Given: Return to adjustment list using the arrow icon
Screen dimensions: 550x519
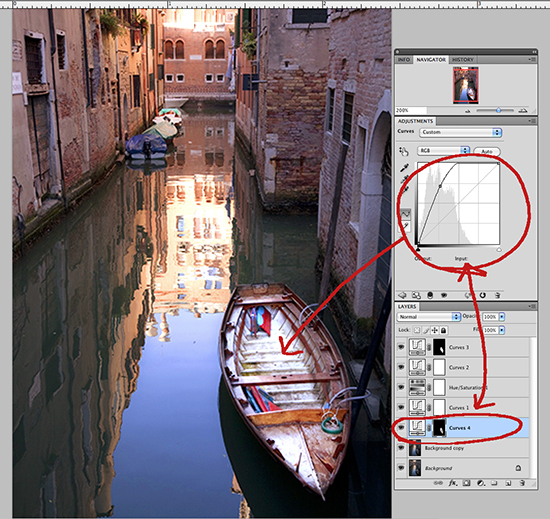Looking at the screenshot, I should coord(402,295).
